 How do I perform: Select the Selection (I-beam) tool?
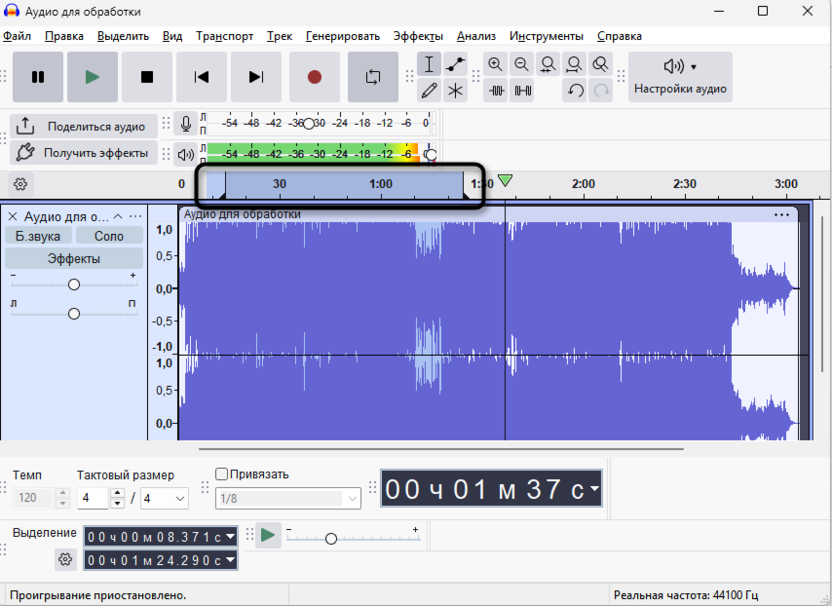[x=429, y=63]
